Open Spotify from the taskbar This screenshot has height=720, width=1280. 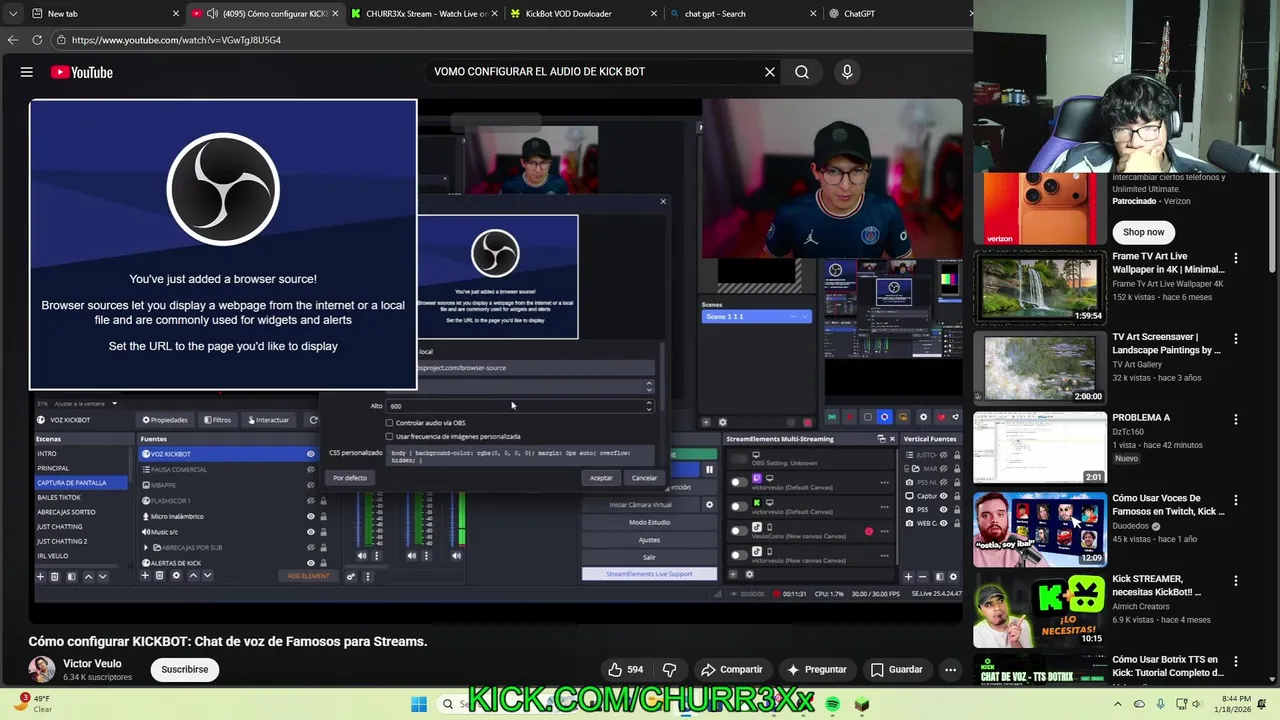click(833, 705)
